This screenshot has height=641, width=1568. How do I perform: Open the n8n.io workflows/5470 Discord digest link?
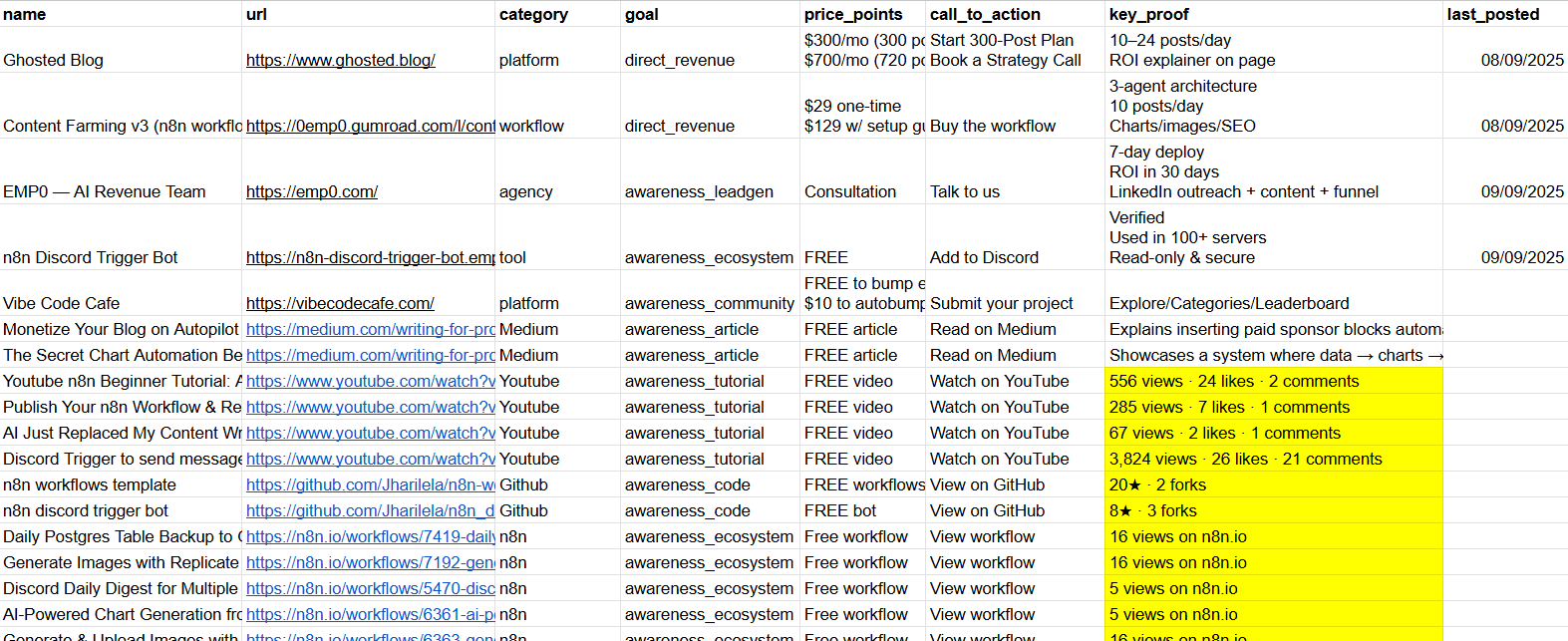click(370, 588)
